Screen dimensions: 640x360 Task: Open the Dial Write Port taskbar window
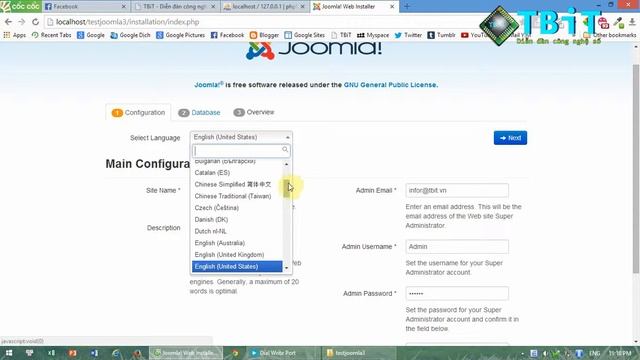(283, 353)
